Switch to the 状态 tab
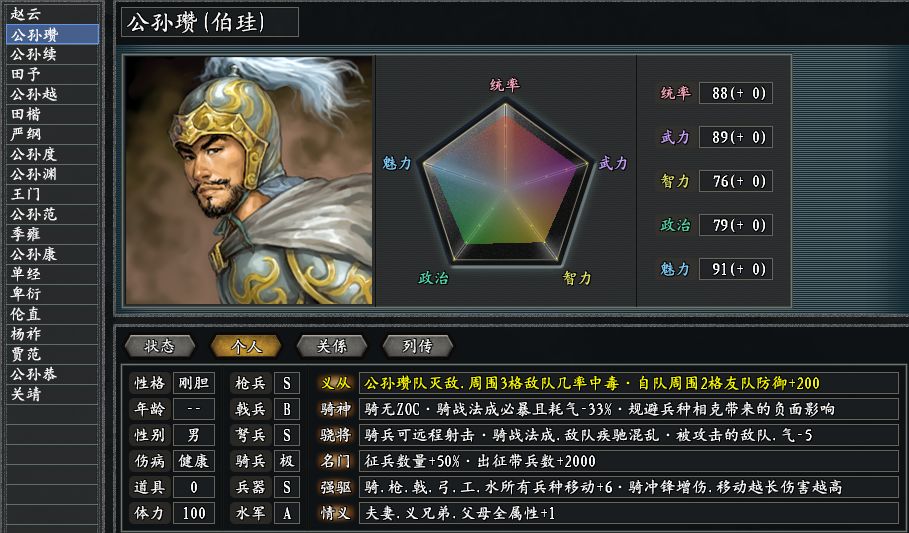The image size is (909, 533). pos(160,346)
